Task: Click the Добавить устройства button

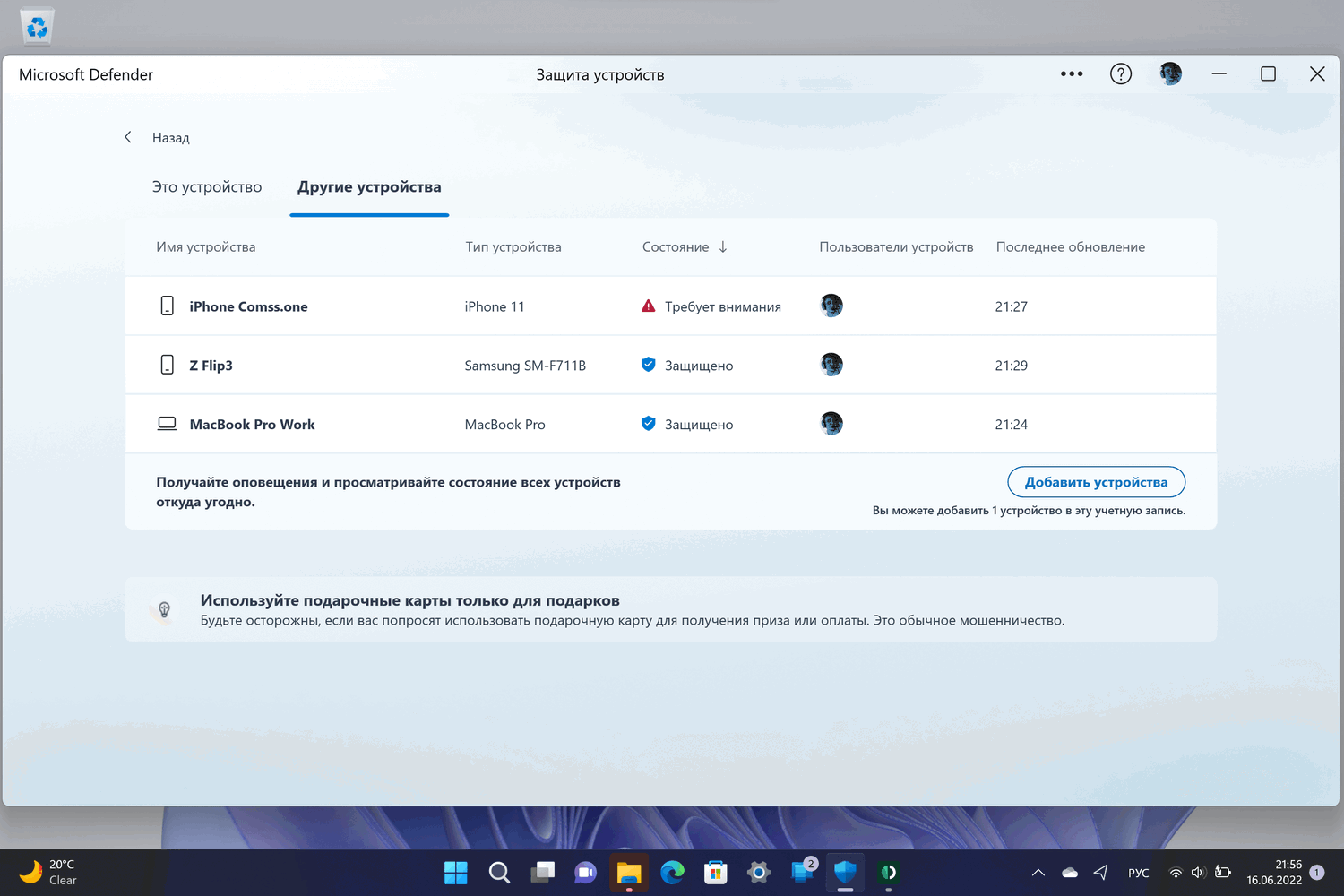Action: (x=1097, y=482)
